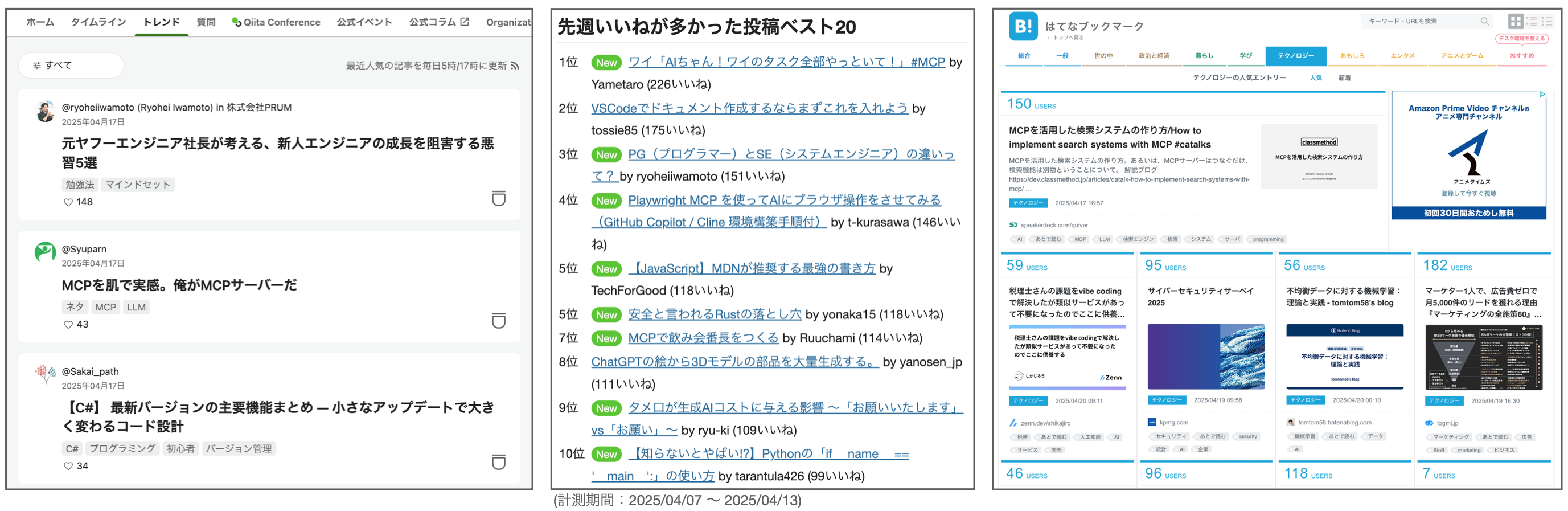The height and width of the screenshot is (511, 1568).
Task: Click the バージョン管理 tag
Action: click(x=239, y=449)
